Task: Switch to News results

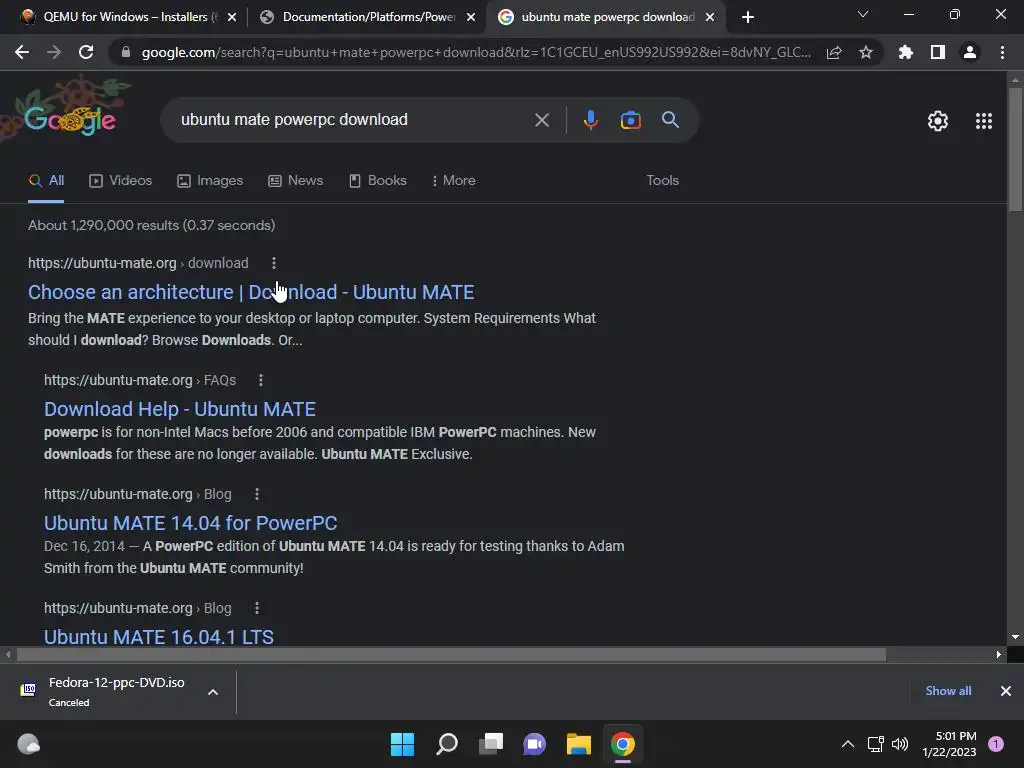Action: click(x=295, y=181)
